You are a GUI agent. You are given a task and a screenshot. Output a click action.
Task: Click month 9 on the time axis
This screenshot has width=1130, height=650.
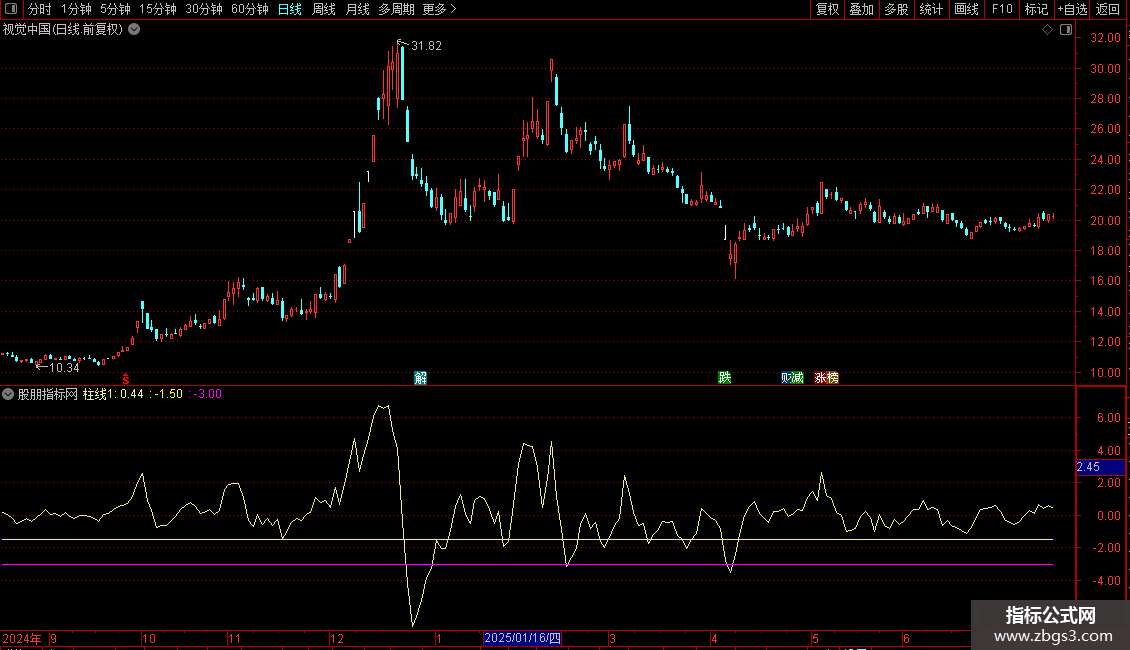pyautogui.click(x=53, y=638)
